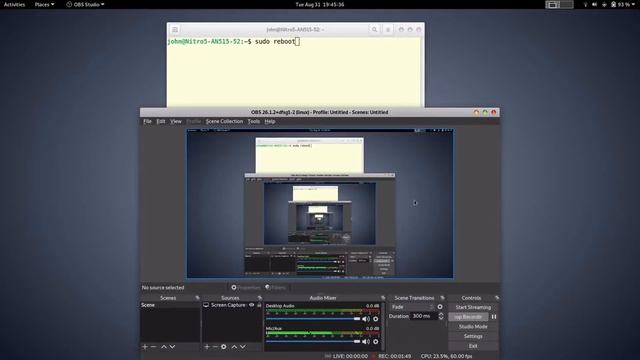Pause the recording
Screen dimensions: 640x360
click(494, 317)
